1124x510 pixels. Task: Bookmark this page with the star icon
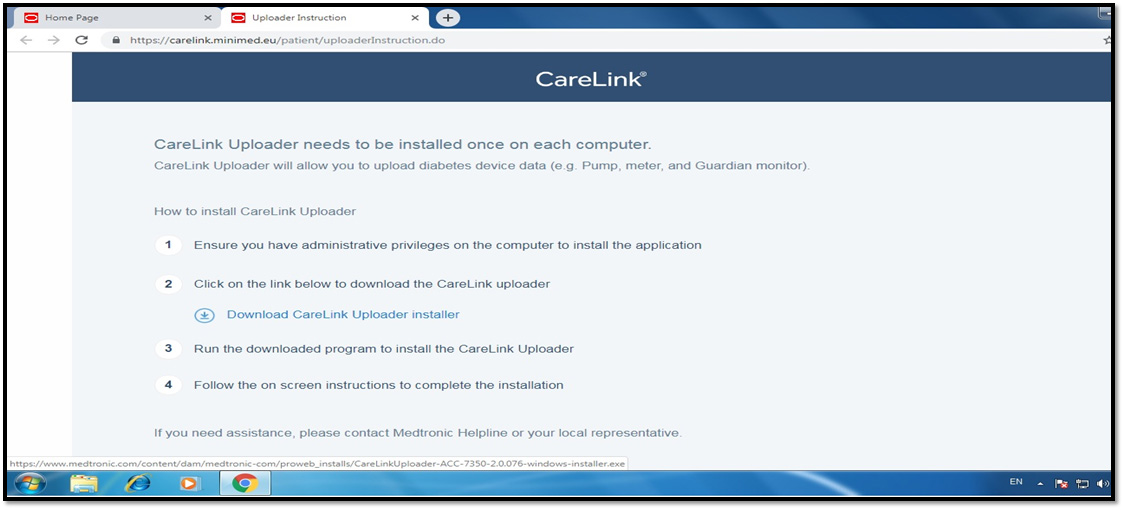click(x=1106, y=41)
